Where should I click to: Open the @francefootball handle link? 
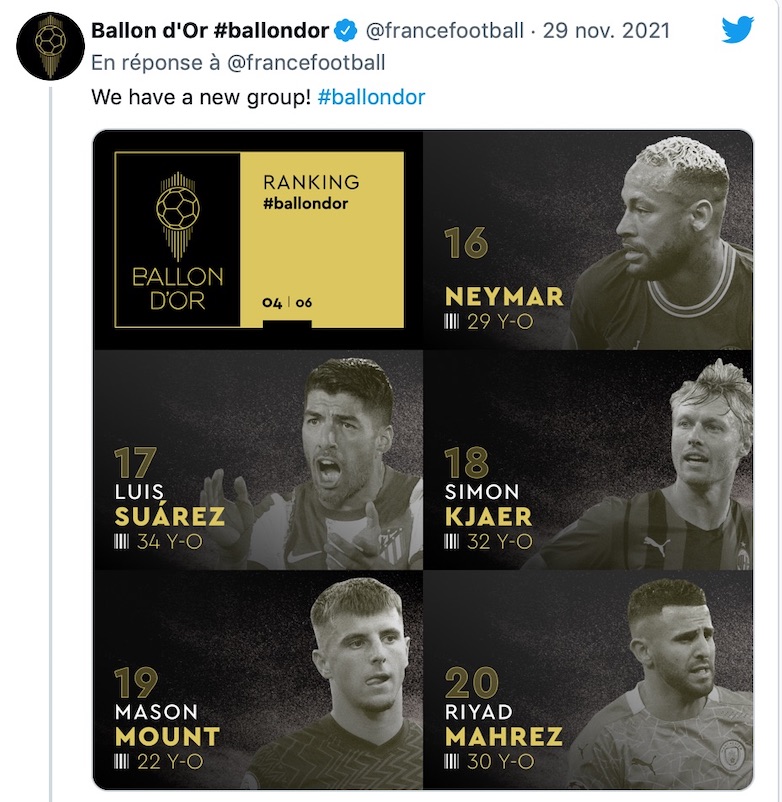pos(444,31)
